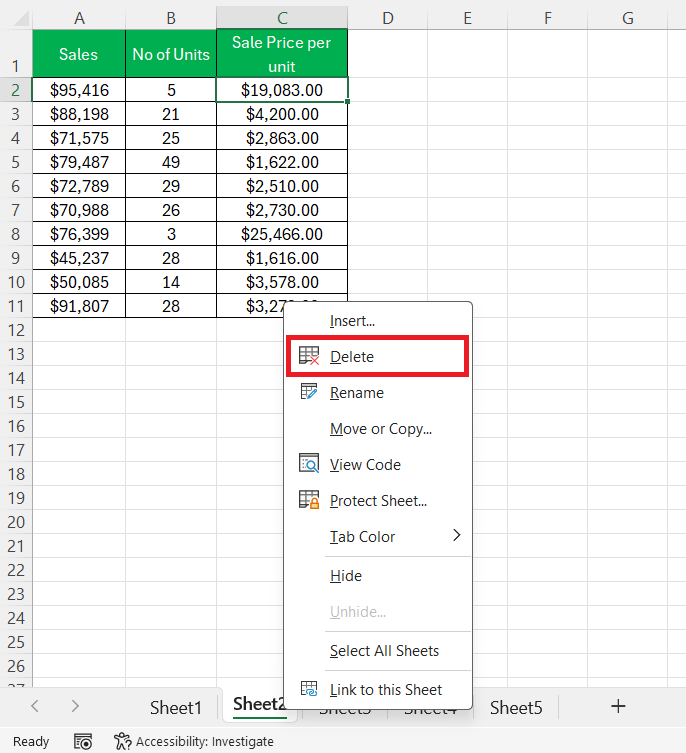Add a new sheet with plus button
Screen dimensions: 686x753
point(618,706)
